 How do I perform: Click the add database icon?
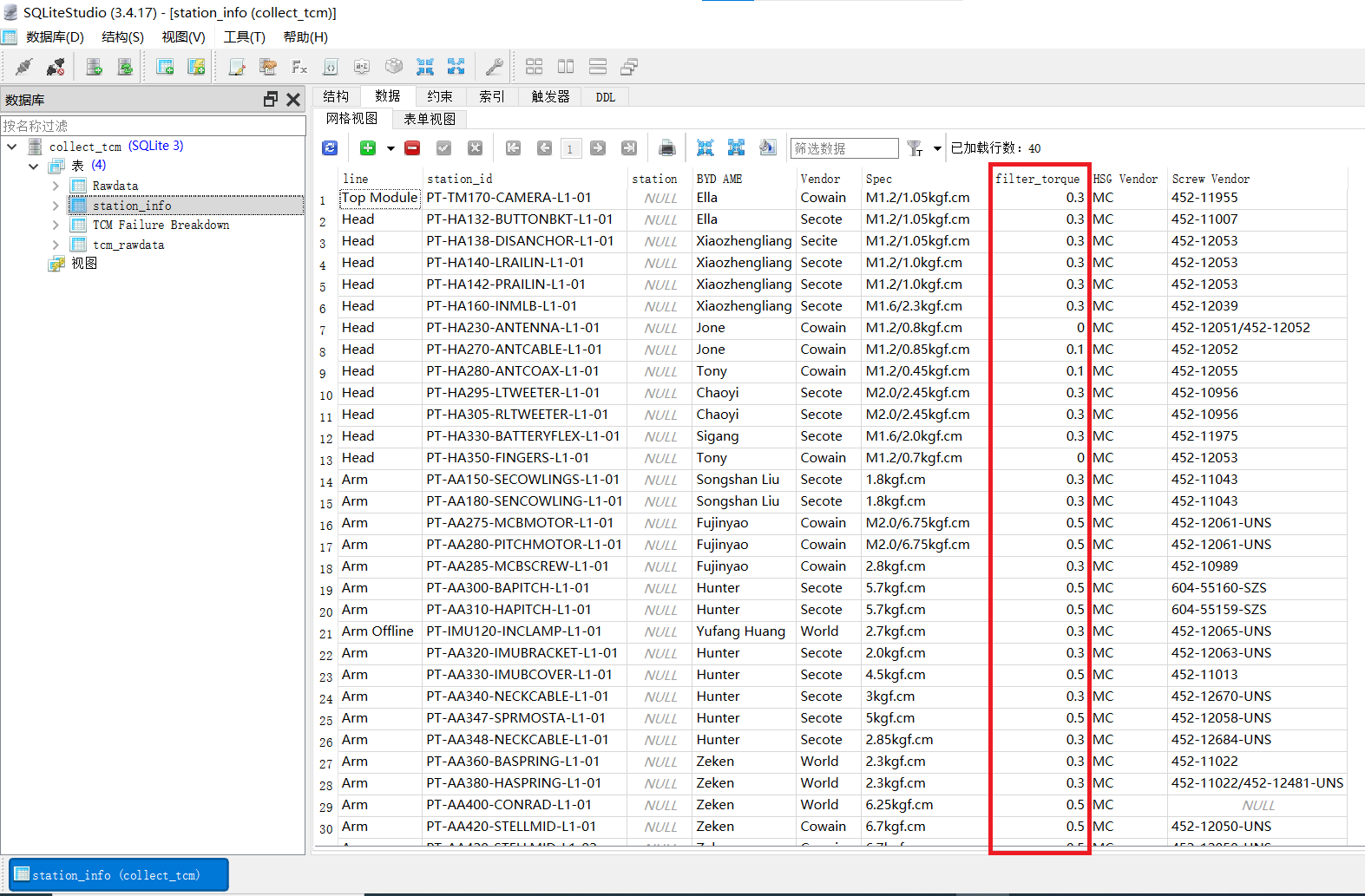(95, 67)
